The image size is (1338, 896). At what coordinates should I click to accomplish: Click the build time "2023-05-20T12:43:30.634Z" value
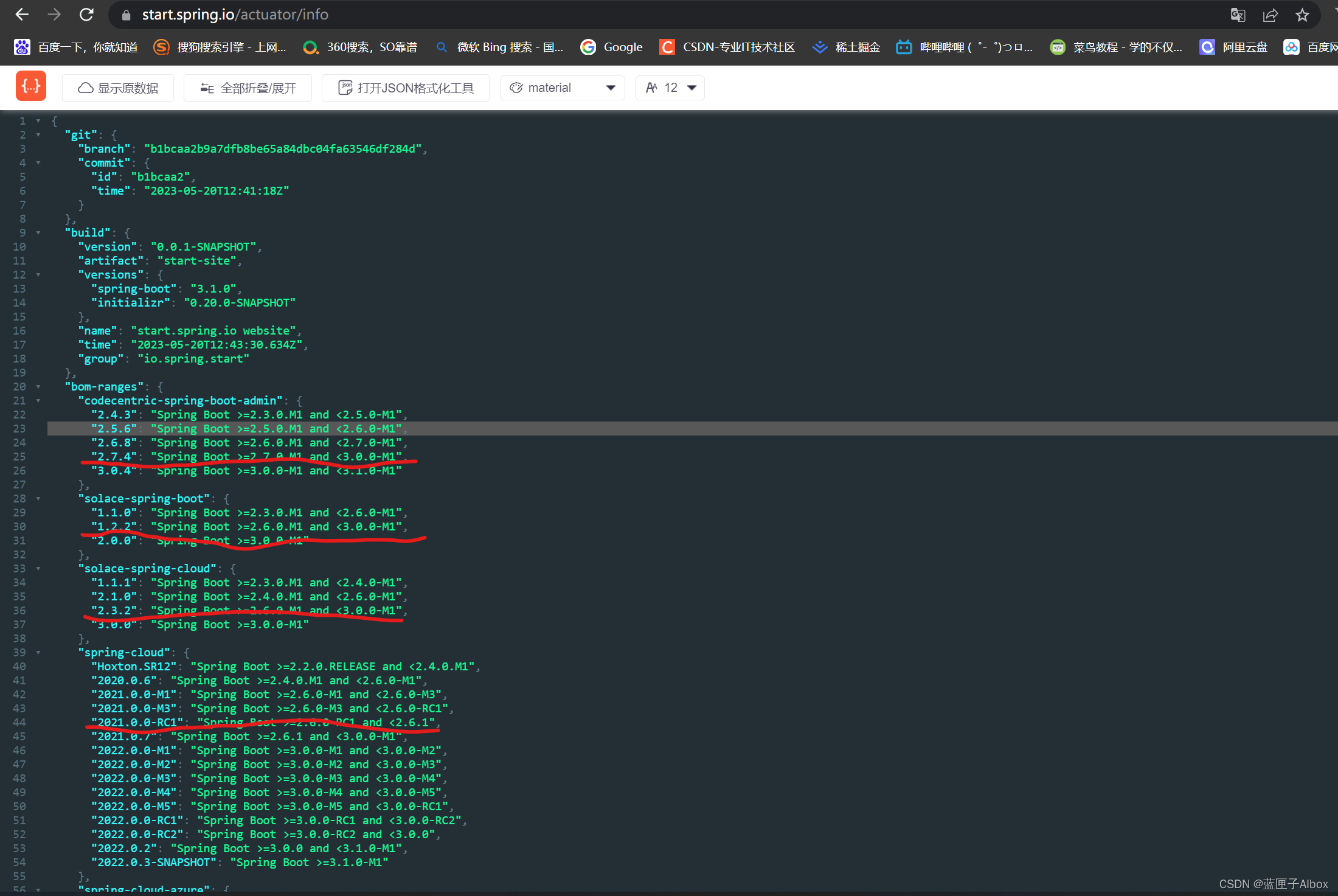coord(217,345)
